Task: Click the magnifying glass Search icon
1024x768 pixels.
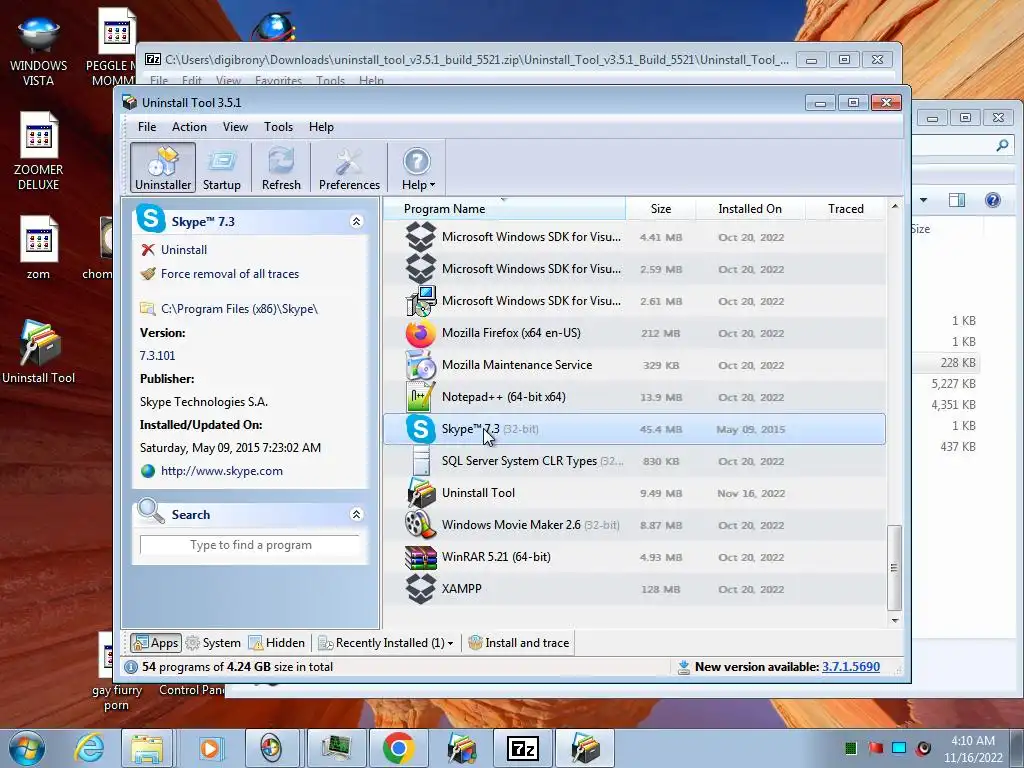Action: tap(151, 511)
